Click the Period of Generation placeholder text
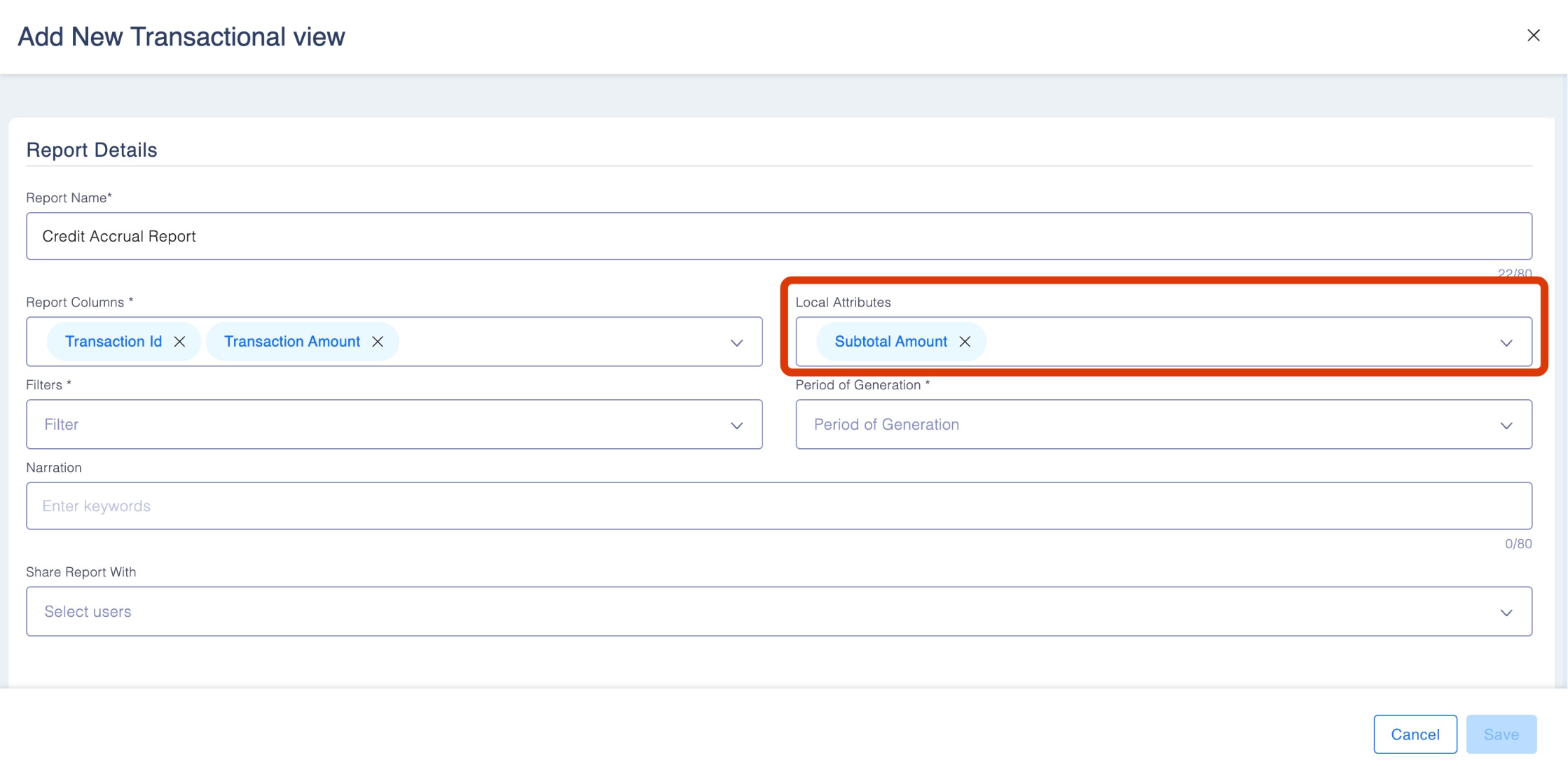Viewport: 1568px width, 780px height. coord(886,425)
